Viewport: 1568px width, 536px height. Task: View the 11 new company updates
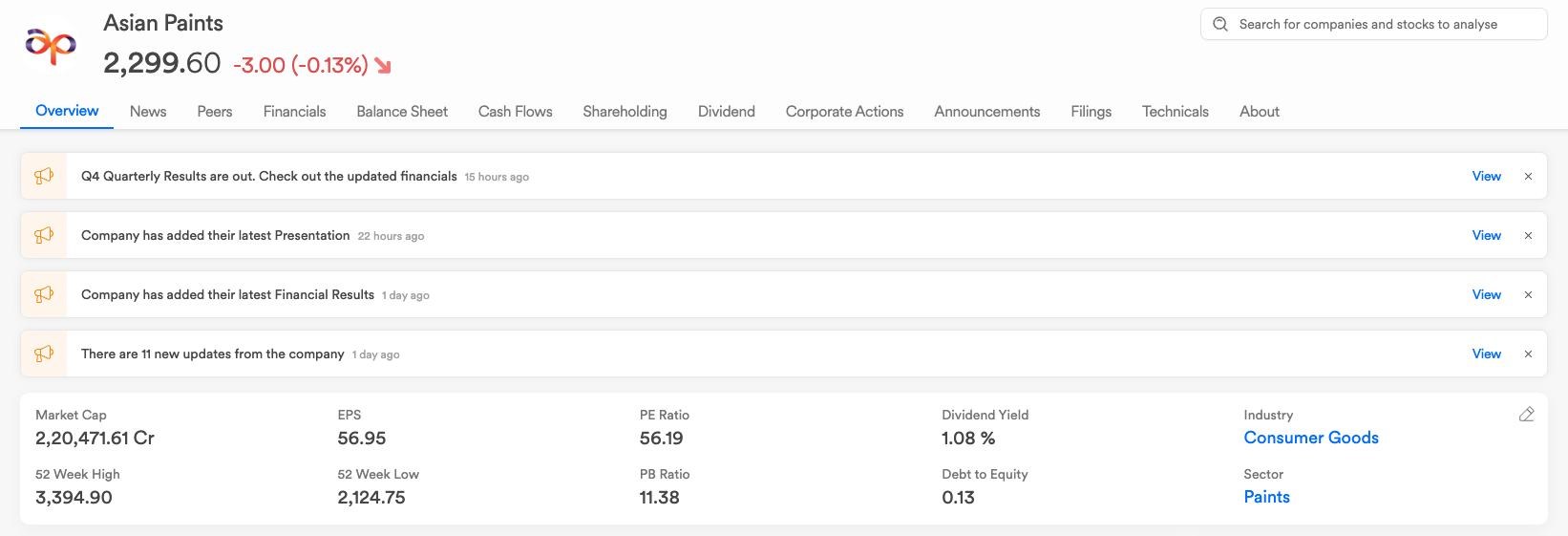click(x=1487, y=354)
